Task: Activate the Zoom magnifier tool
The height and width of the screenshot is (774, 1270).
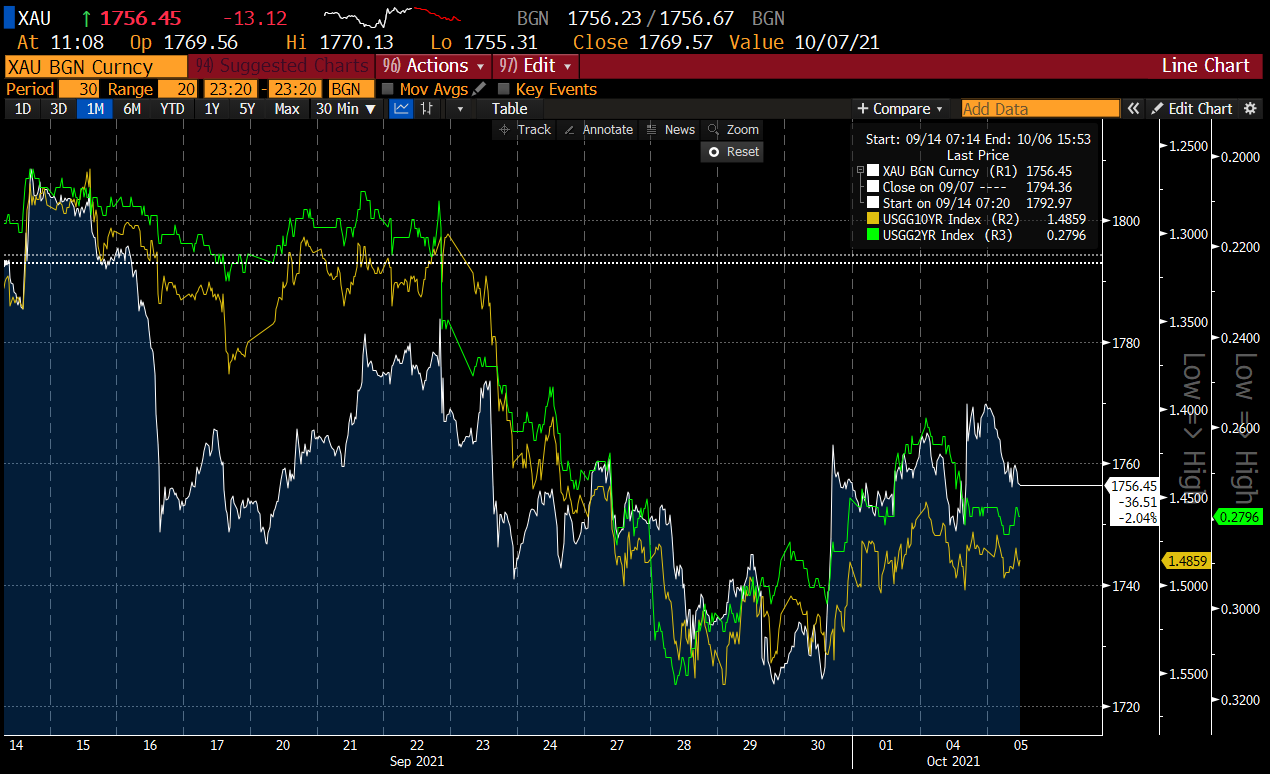Action: (x=733, y=129)
